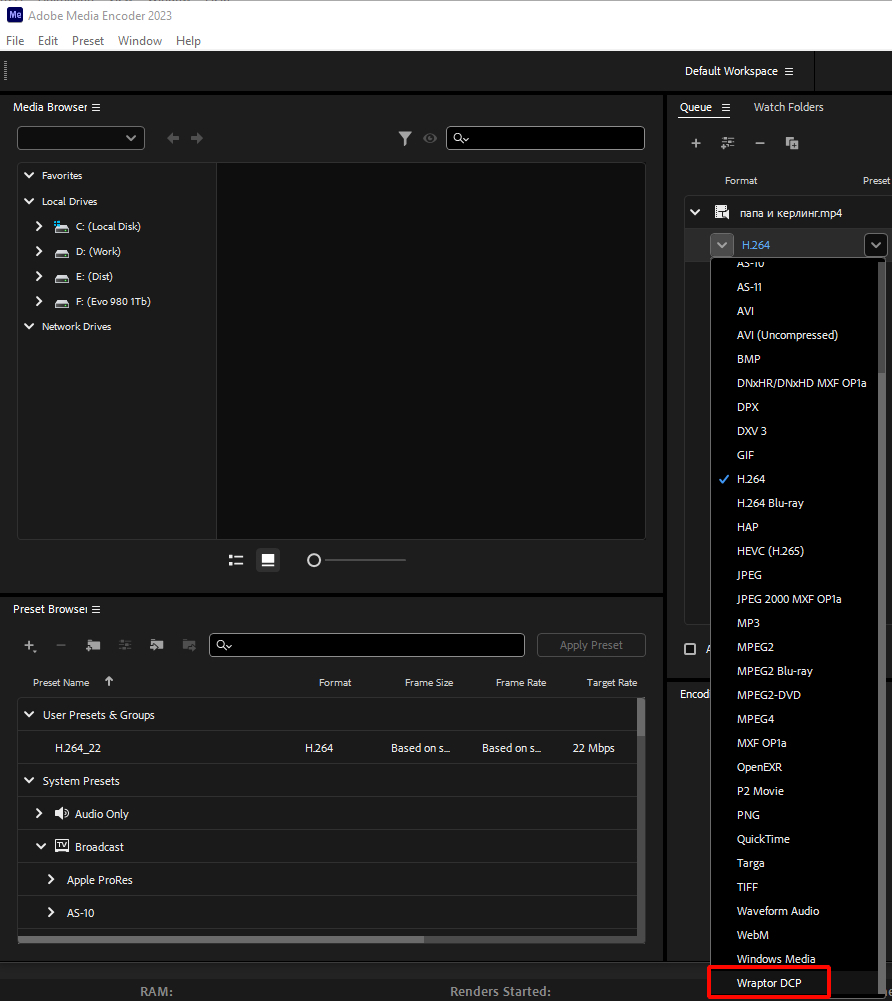Click the filter funnel icon in Media Browser

click(x=405, y=139)
